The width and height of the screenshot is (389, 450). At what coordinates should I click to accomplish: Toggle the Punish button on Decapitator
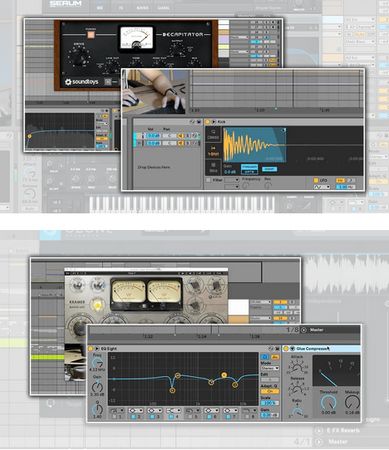[90, 35]
